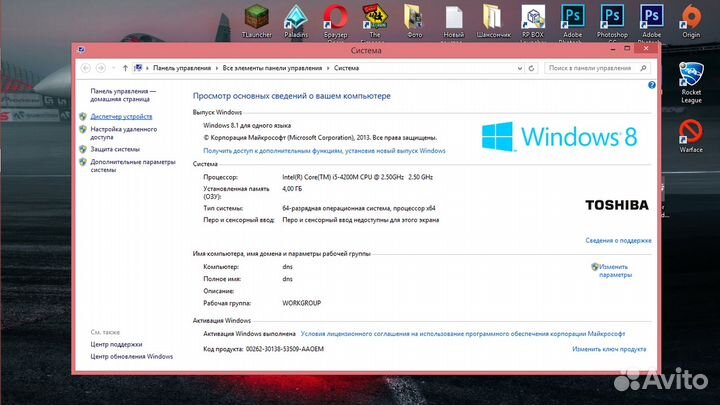Click Все элементы панели управления breadcrumb
The image size is (720, 405).
272,68
